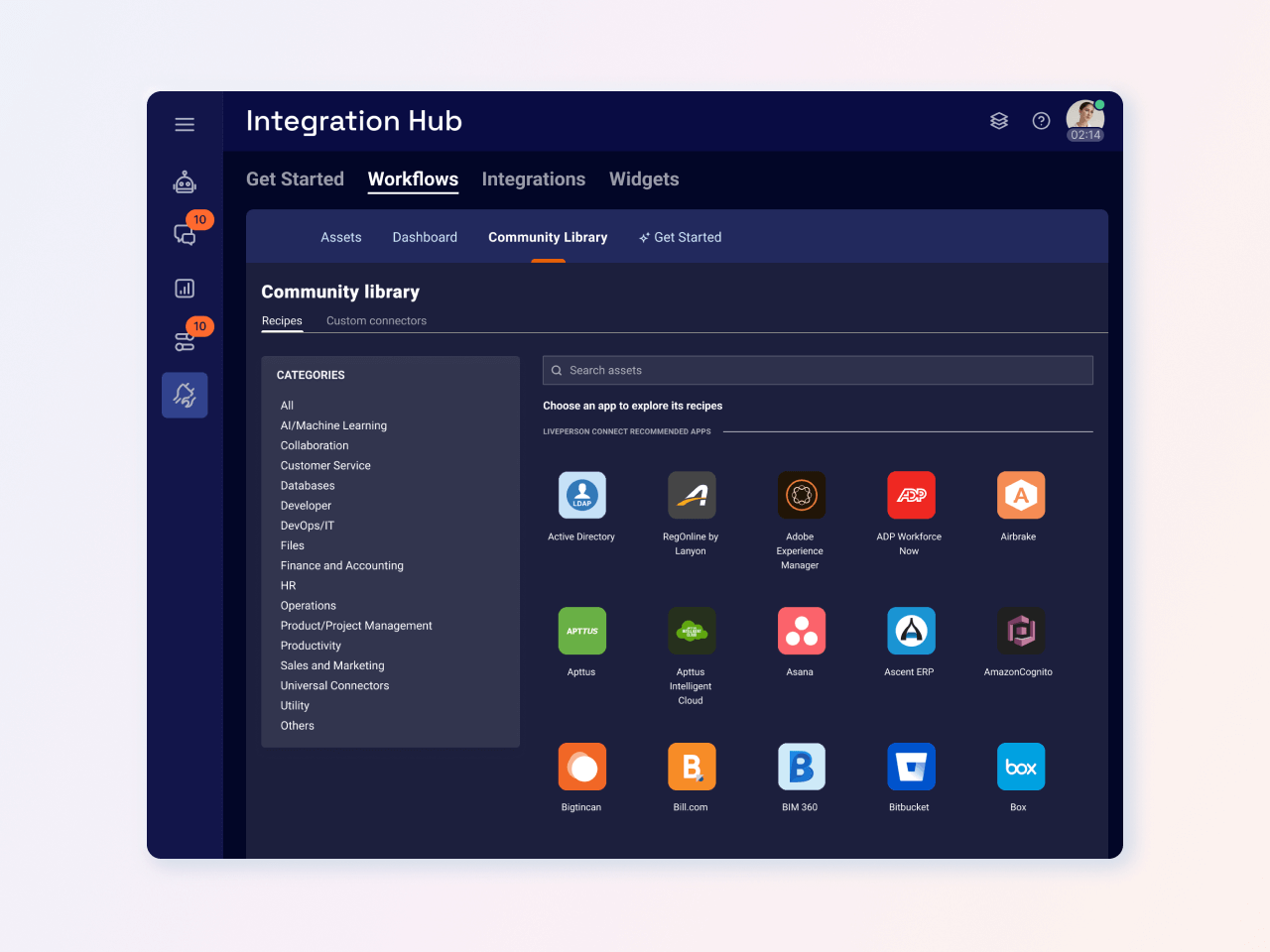Open the help question mark icon
Viewport: 1270px width, 952px height.
(1041, 121)
